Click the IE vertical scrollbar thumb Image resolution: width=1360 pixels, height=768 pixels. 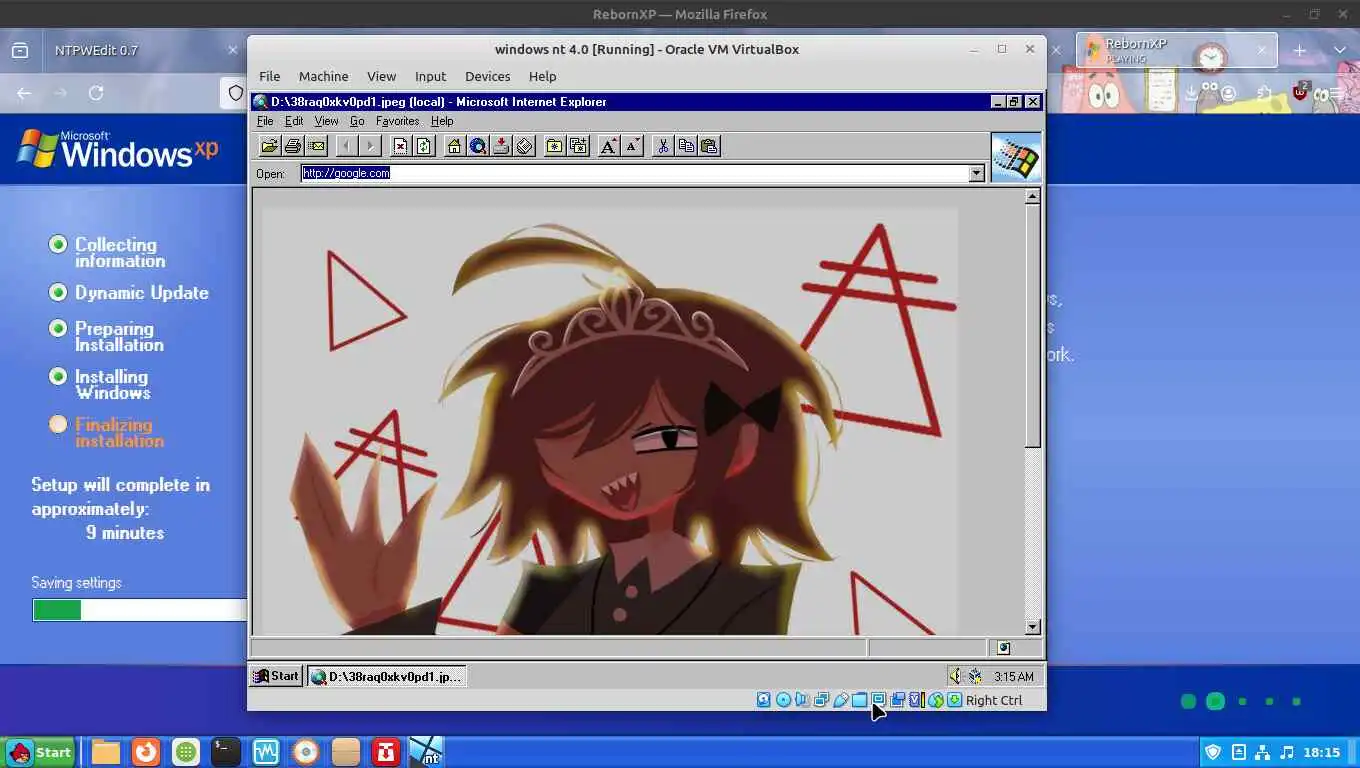coord(1033,326)
